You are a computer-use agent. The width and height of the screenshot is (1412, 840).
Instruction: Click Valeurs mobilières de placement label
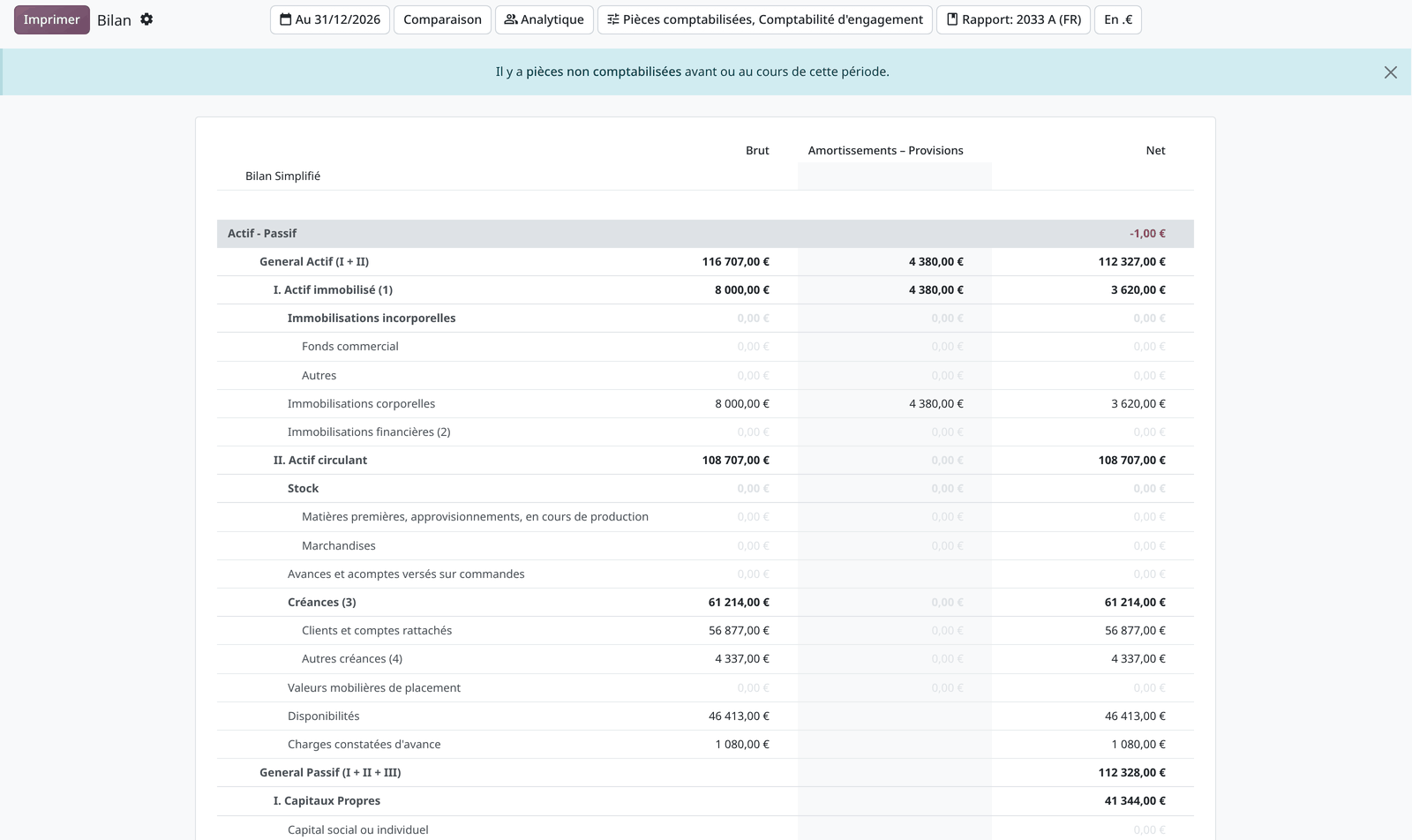coord(374,688)
